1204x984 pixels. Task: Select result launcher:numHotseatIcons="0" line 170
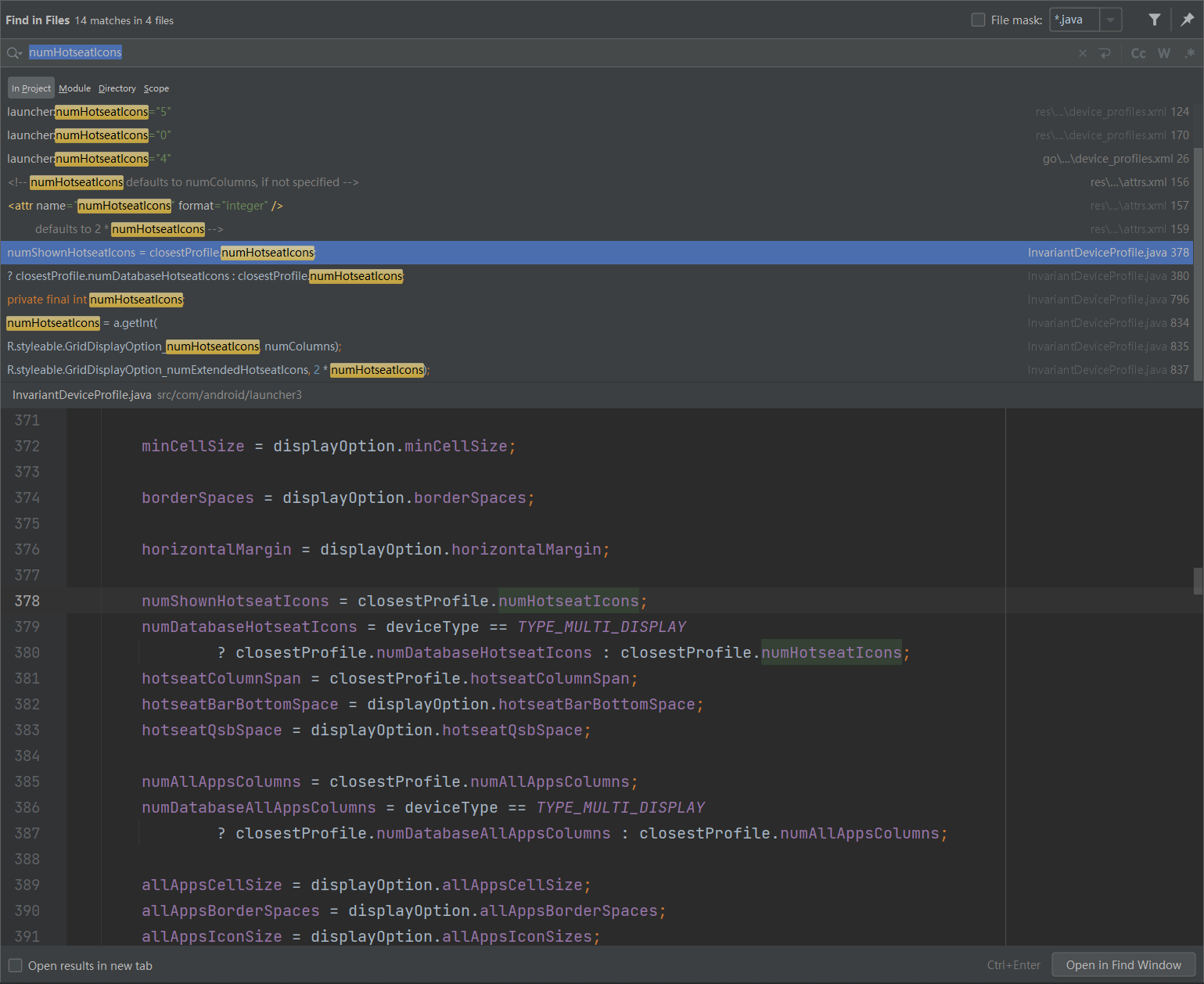596,135
